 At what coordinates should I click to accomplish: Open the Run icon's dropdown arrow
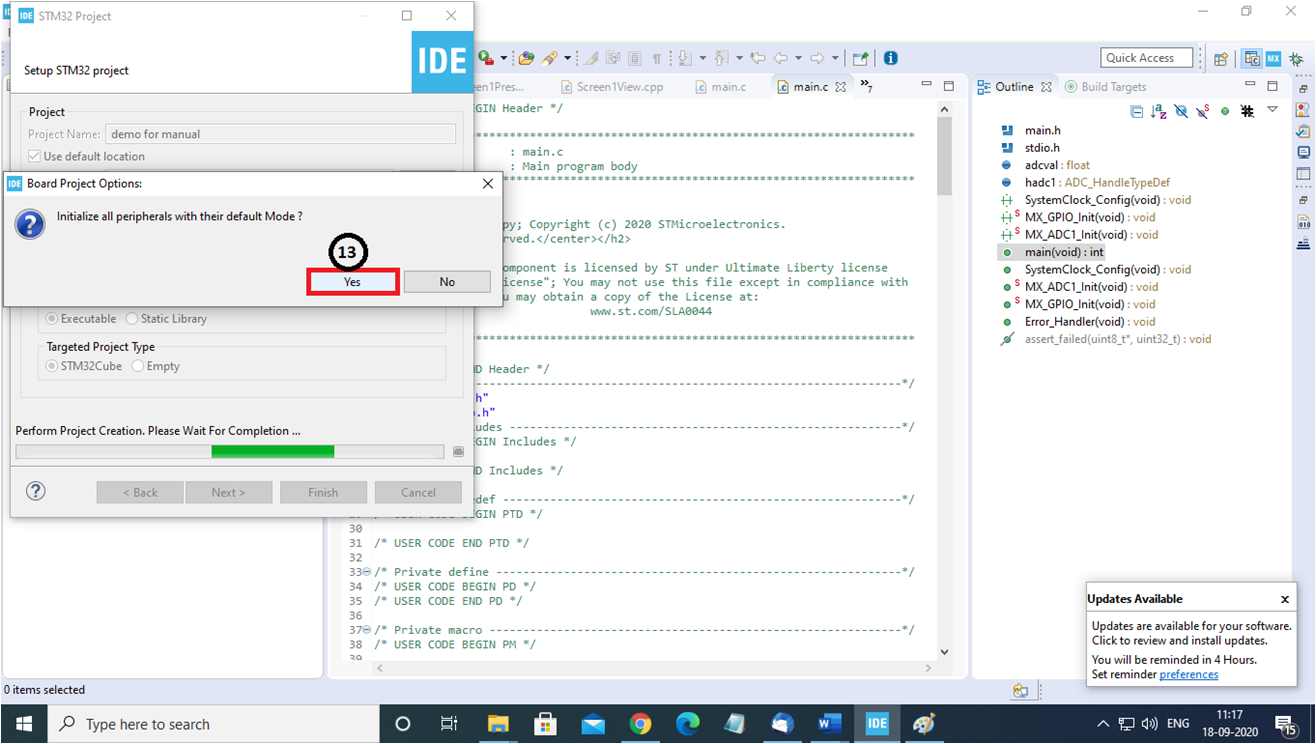click(x=503, y=58)
